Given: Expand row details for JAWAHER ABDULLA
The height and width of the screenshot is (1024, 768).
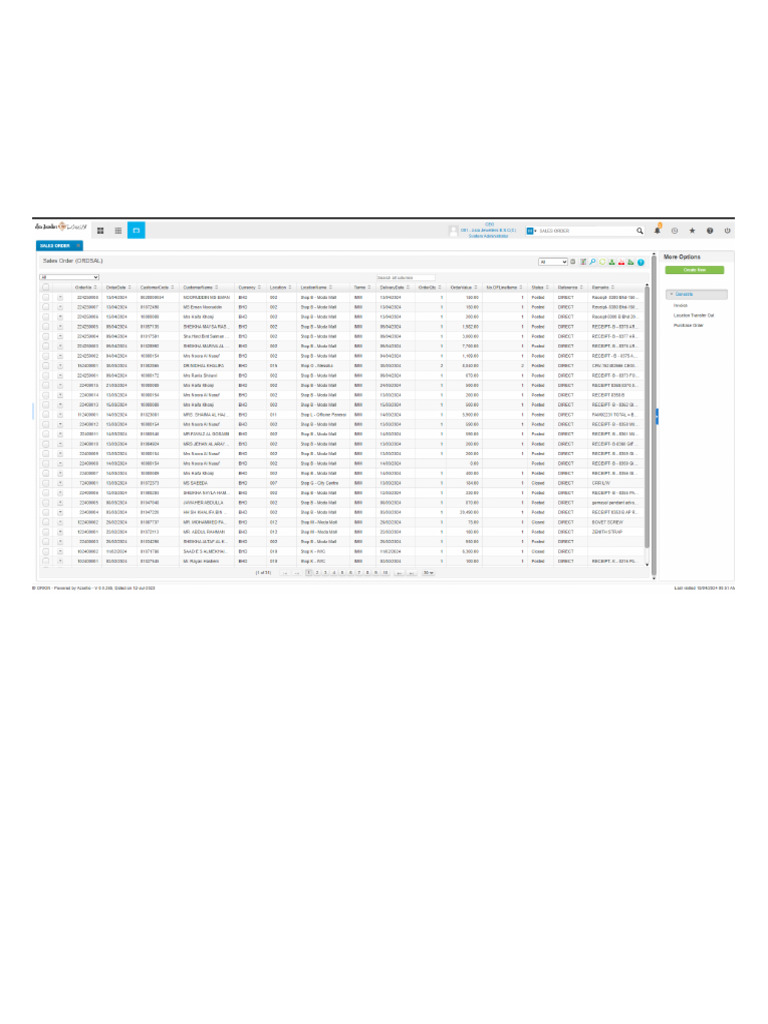Looking at the screenshot, I should [x=60, y=502].
